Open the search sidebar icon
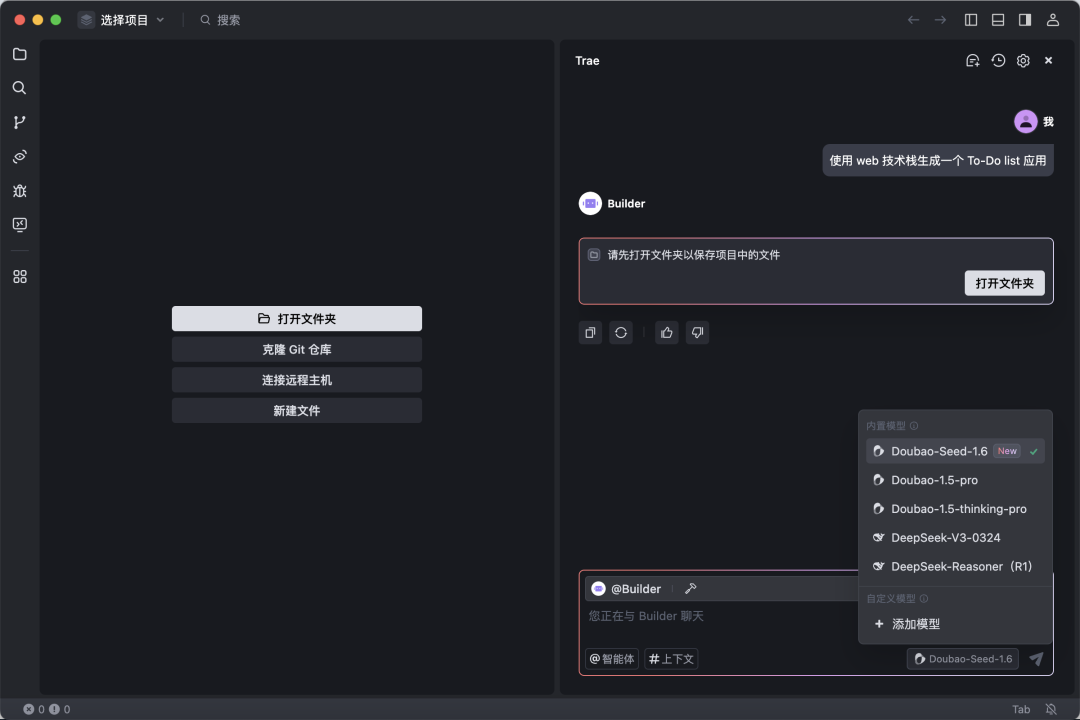Viewport: 1080px width, 720px height. pyautogui.click(x=19, y=88)
